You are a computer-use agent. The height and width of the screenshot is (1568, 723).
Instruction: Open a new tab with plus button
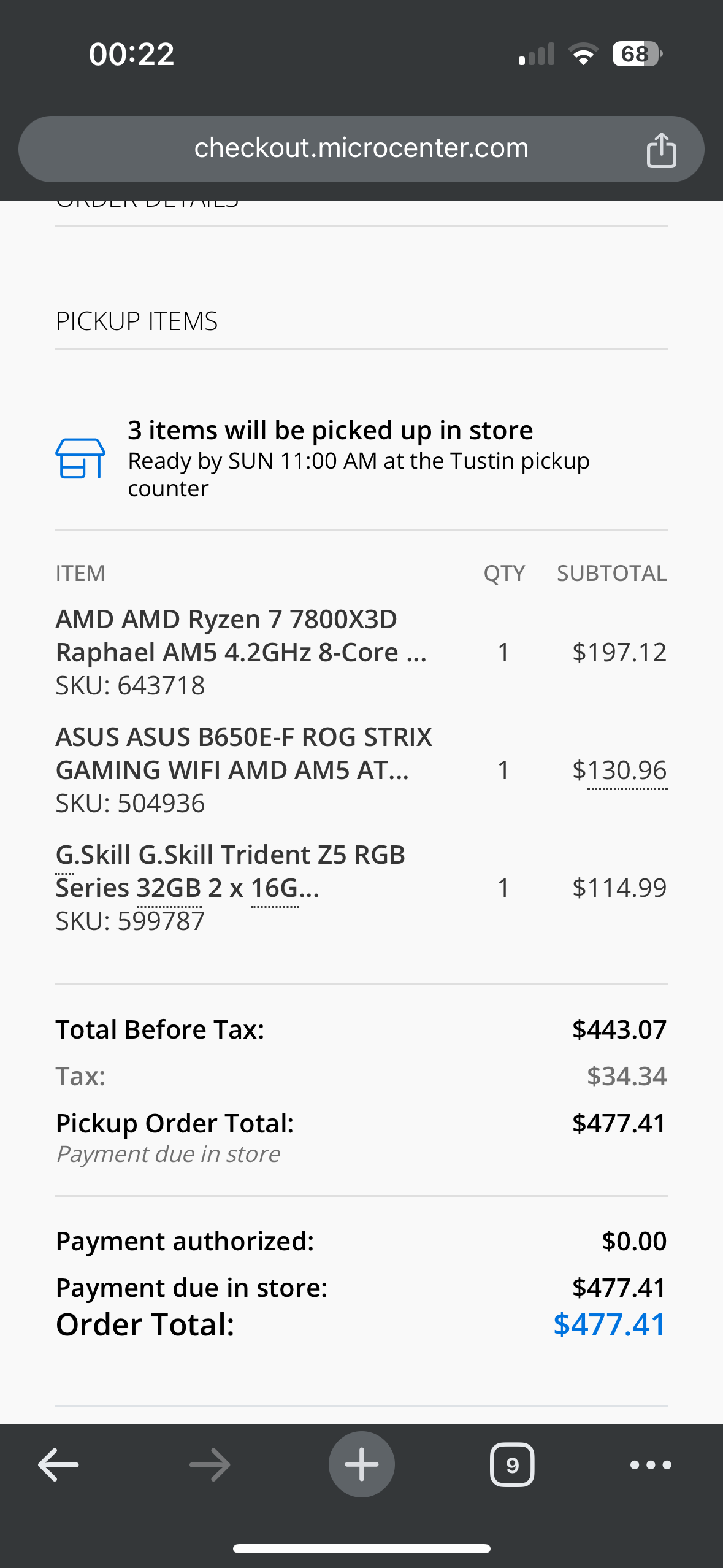click(361, 1465)
